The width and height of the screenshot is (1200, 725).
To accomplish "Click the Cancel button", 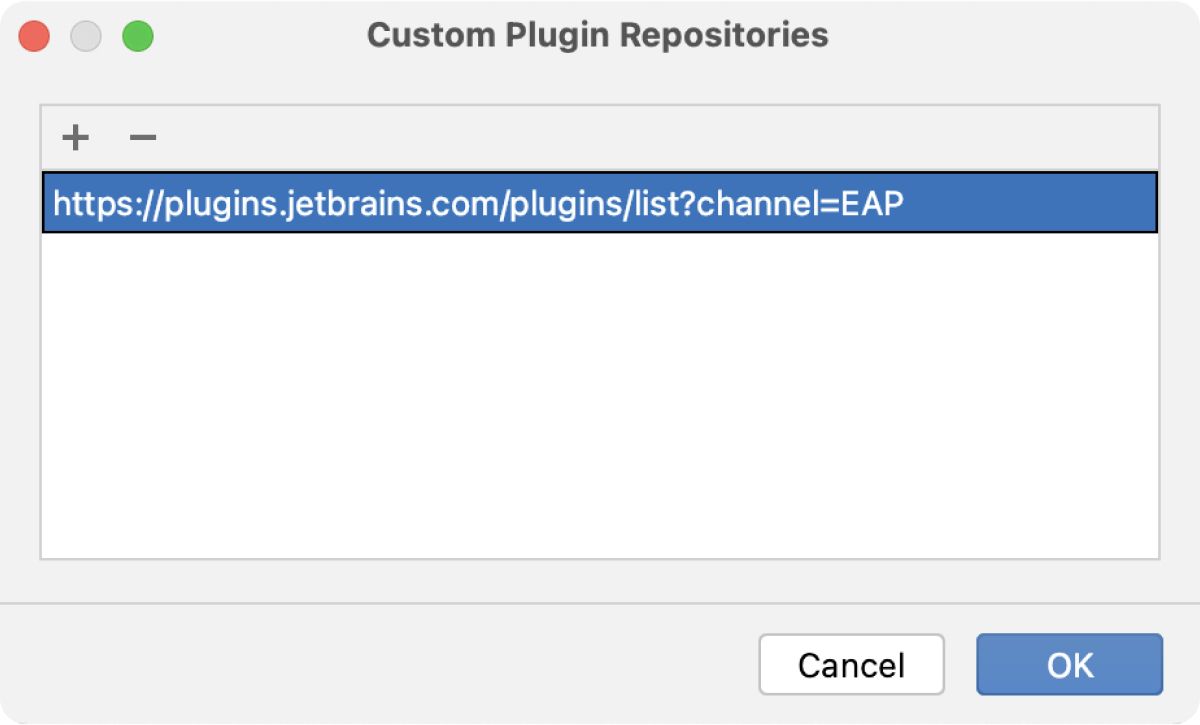I will (x=851, y=665).
